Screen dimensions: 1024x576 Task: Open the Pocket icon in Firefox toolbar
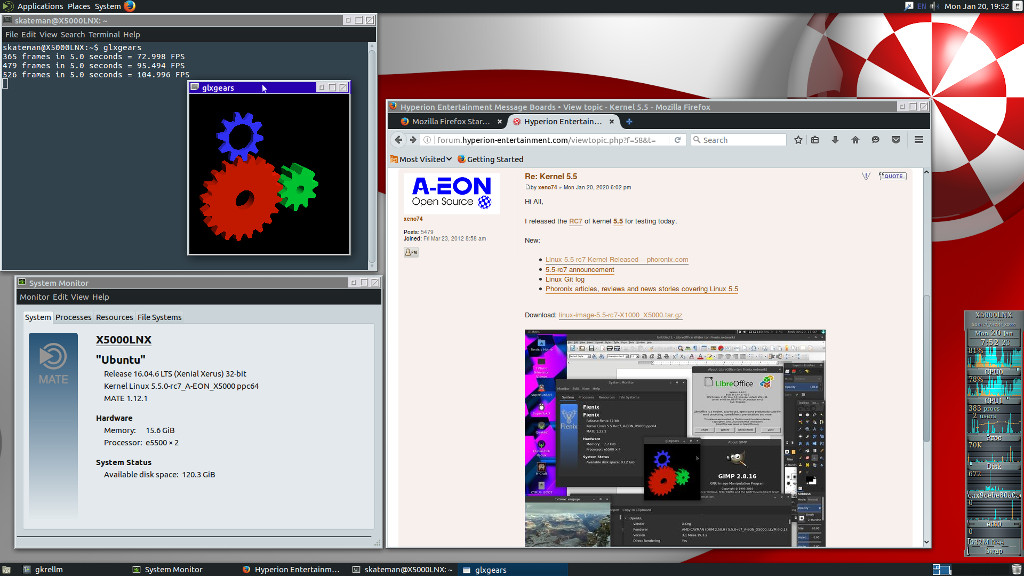click(896, 140)
